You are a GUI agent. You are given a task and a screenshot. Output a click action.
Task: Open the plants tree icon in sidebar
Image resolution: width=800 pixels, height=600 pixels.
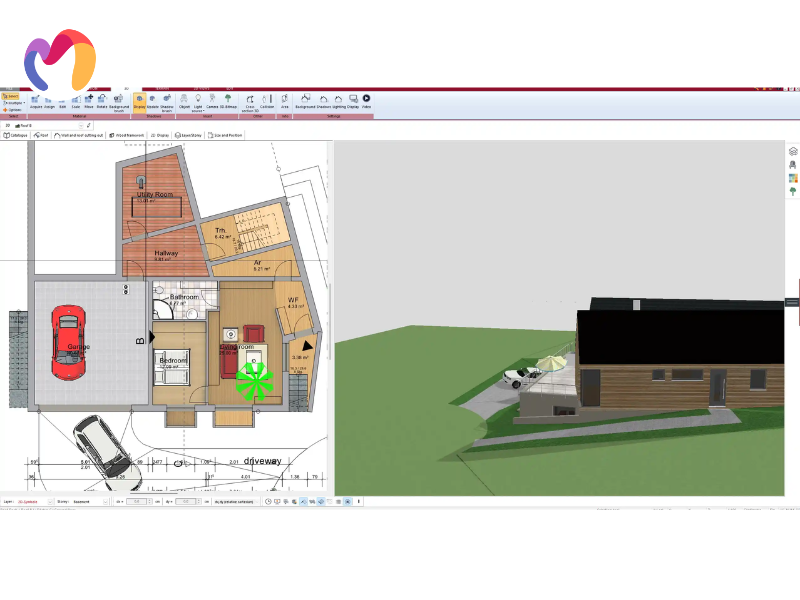click(793, 191)
